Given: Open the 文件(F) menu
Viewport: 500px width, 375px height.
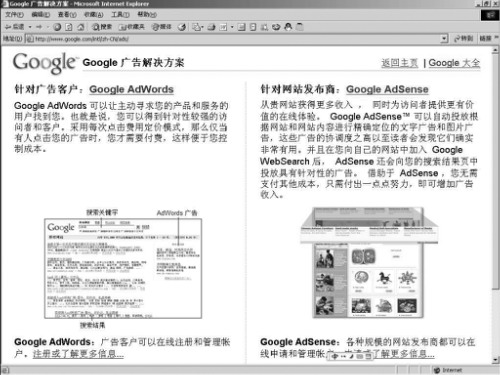Looking at the screenshot, I should [x=14, y=15].
